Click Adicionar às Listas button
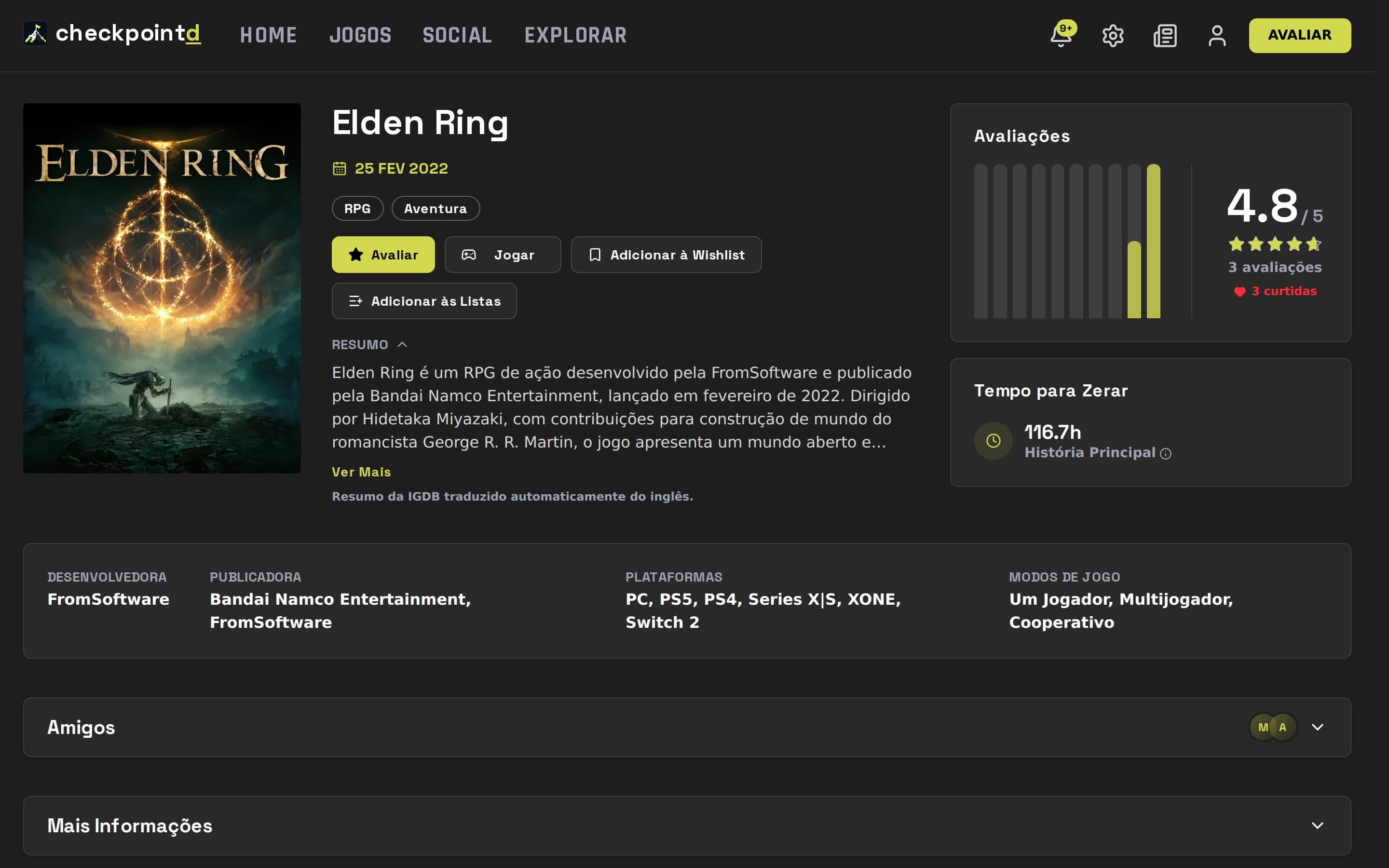This screenshot has width=1389, height=868. tap(424, 301)
